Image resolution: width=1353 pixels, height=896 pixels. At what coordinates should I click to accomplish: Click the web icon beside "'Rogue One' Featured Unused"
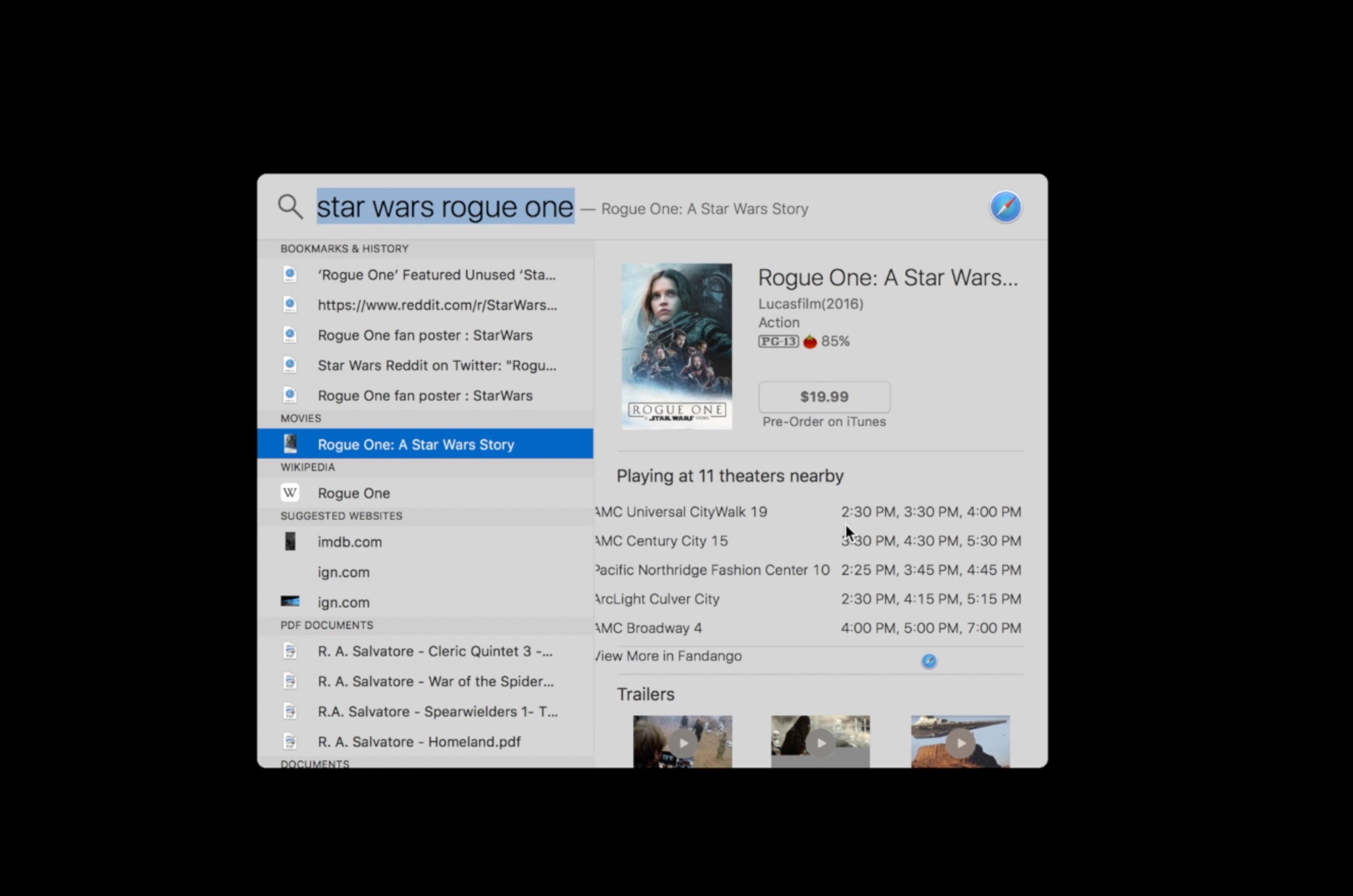(x=290, y=274)
